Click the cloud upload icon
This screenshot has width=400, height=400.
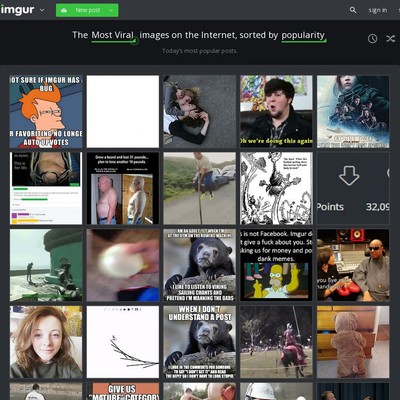point(64,10)
